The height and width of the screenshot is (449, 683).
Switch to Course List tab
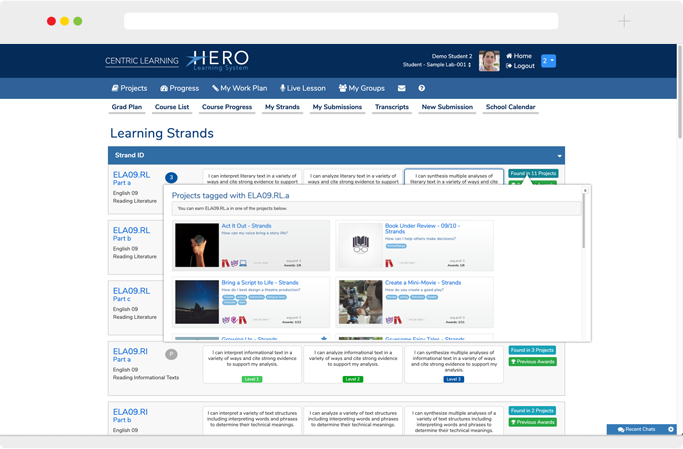click(172, 107)
